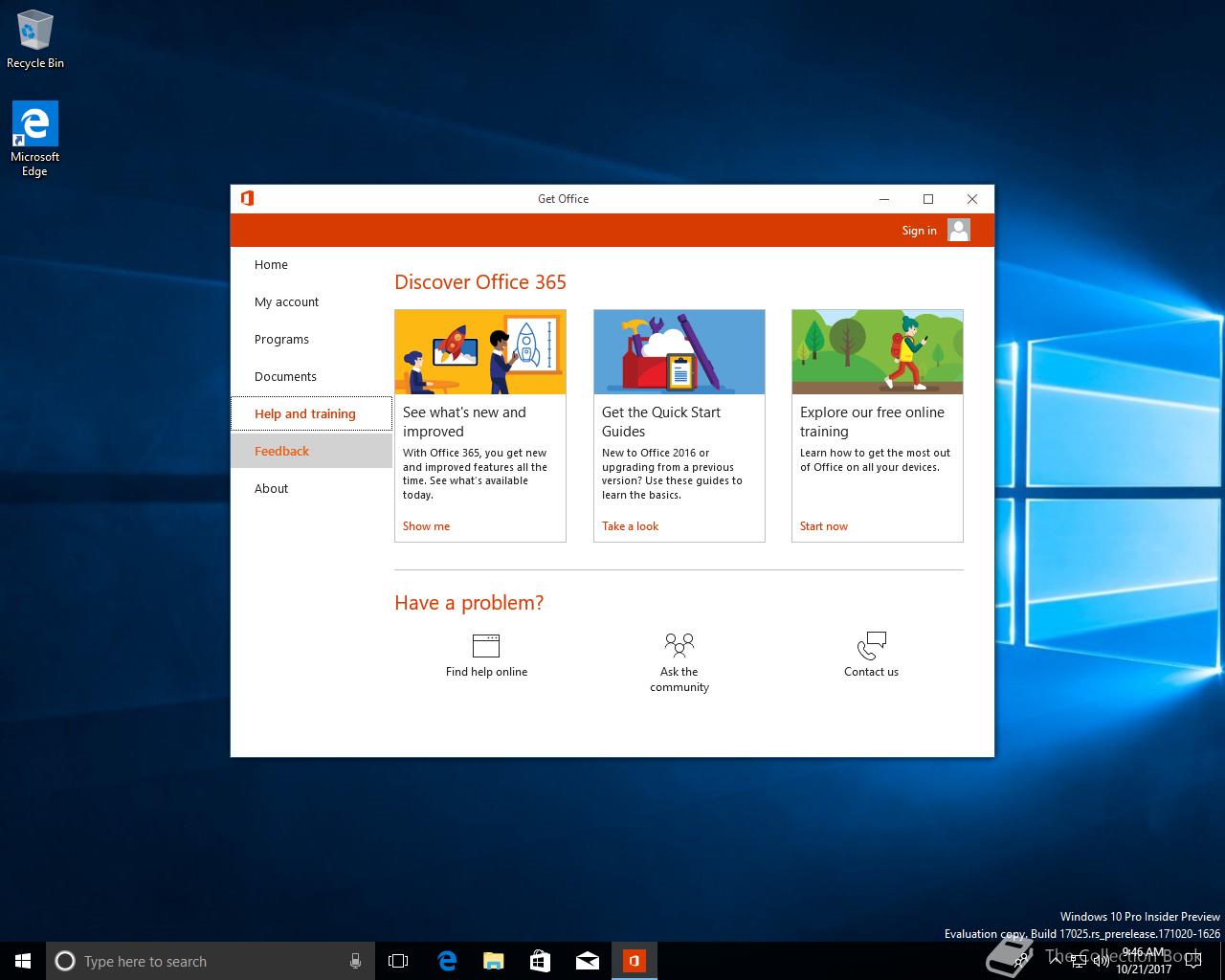The width and height of the screenshot is (1225, 980).
Task: Click the Have a problem? heading
Action: [x=469, y=603]
